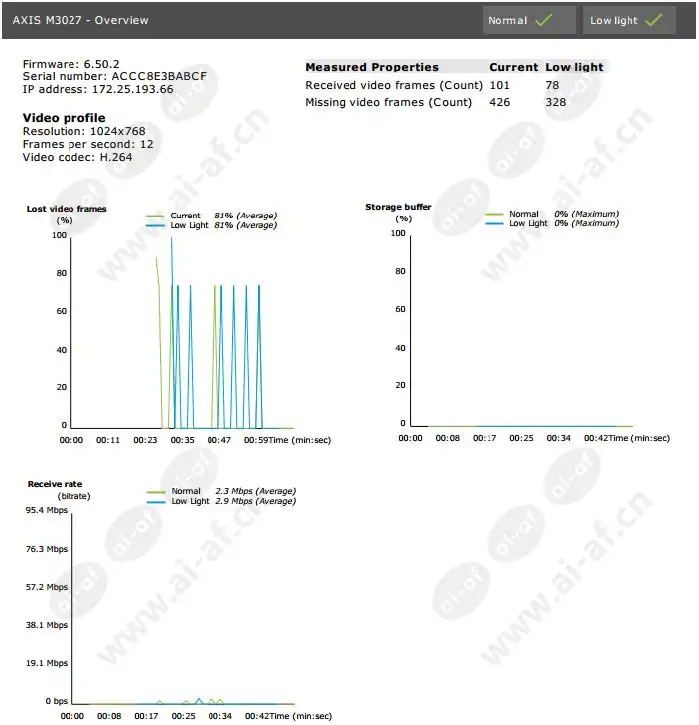The height and width of the screenshot is (725, 699).
Task: Click the Current column header
Action: pyautogui.click(x=514, y=67)
